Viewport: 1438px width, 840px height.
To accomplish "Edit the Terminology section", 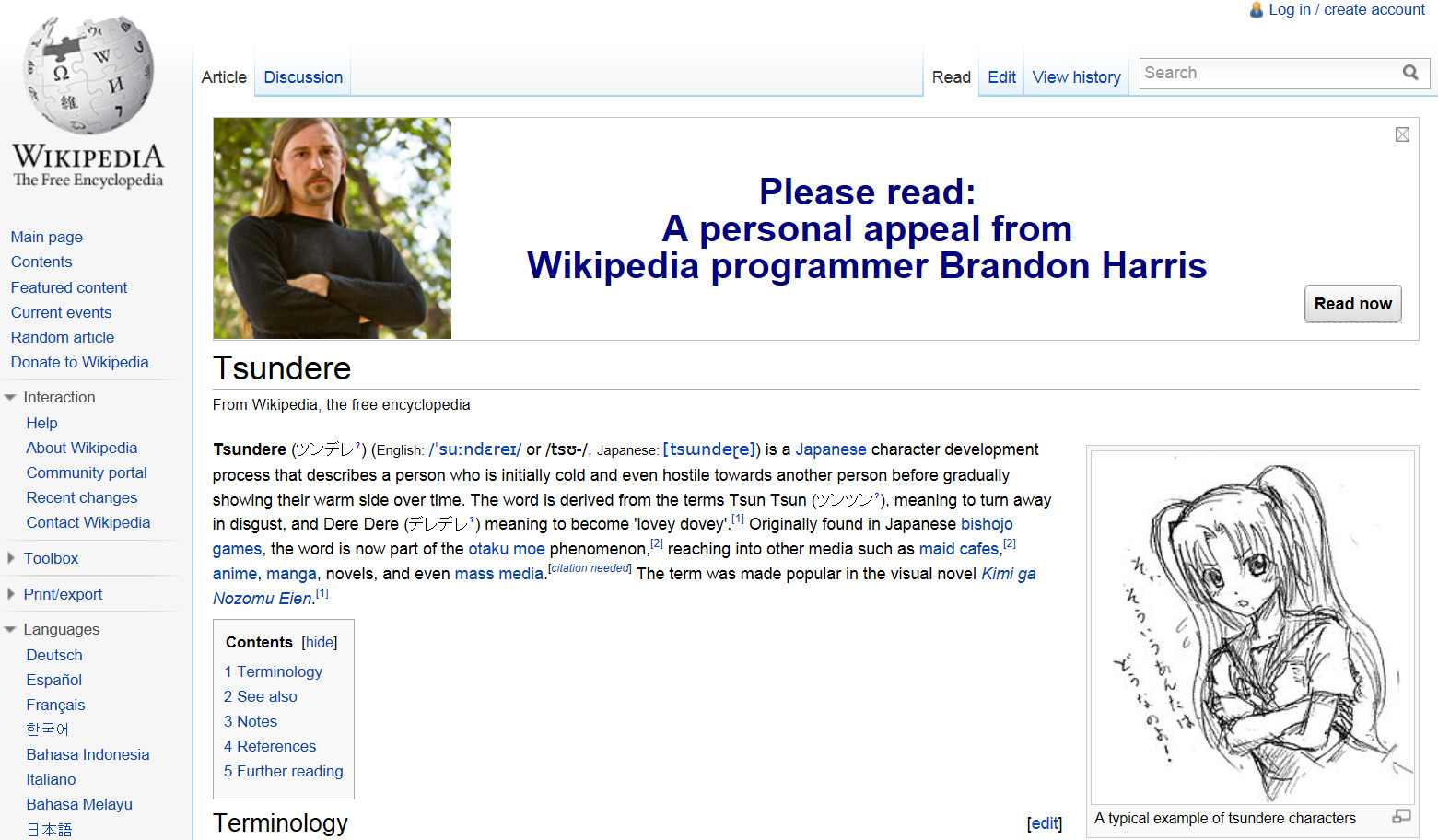I will pyautogui.click(x=1045, y=823).
